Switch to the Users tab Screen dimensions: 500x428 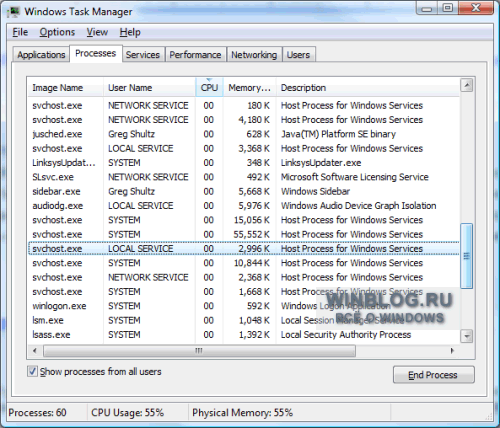tap(298, 55)
